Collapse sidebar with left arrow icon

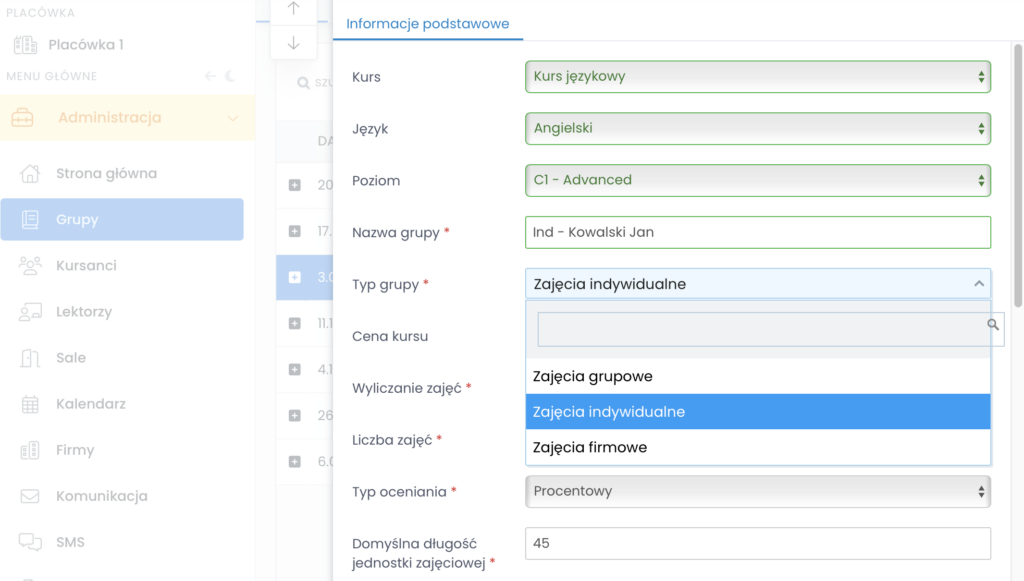(x=210, y=76)
